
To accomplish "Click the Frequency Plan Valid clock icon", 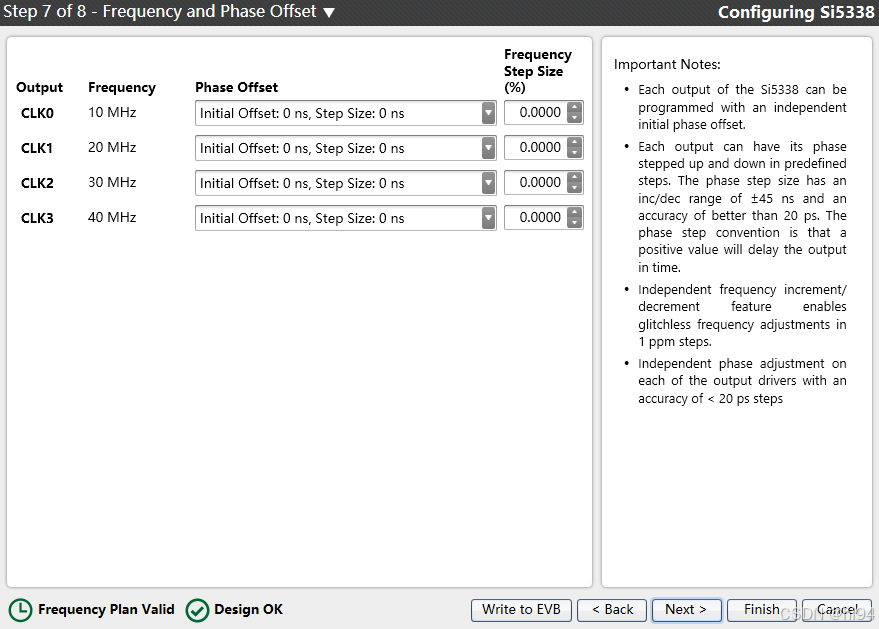I will pyautogui.click(x=21, y=610).
